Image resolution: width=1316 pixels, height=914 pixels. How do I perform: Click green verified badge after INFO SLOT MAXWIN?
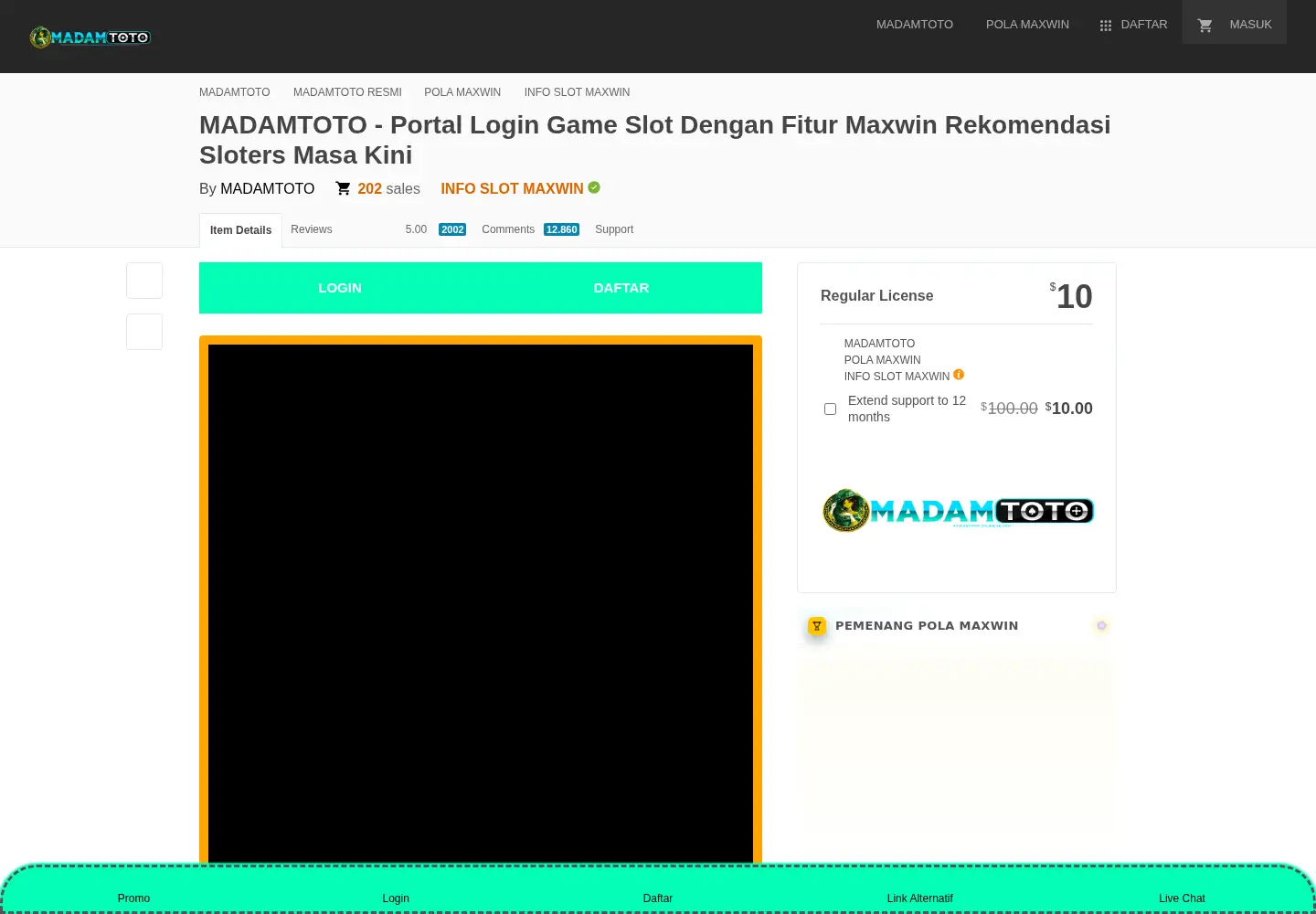(594, 187)
